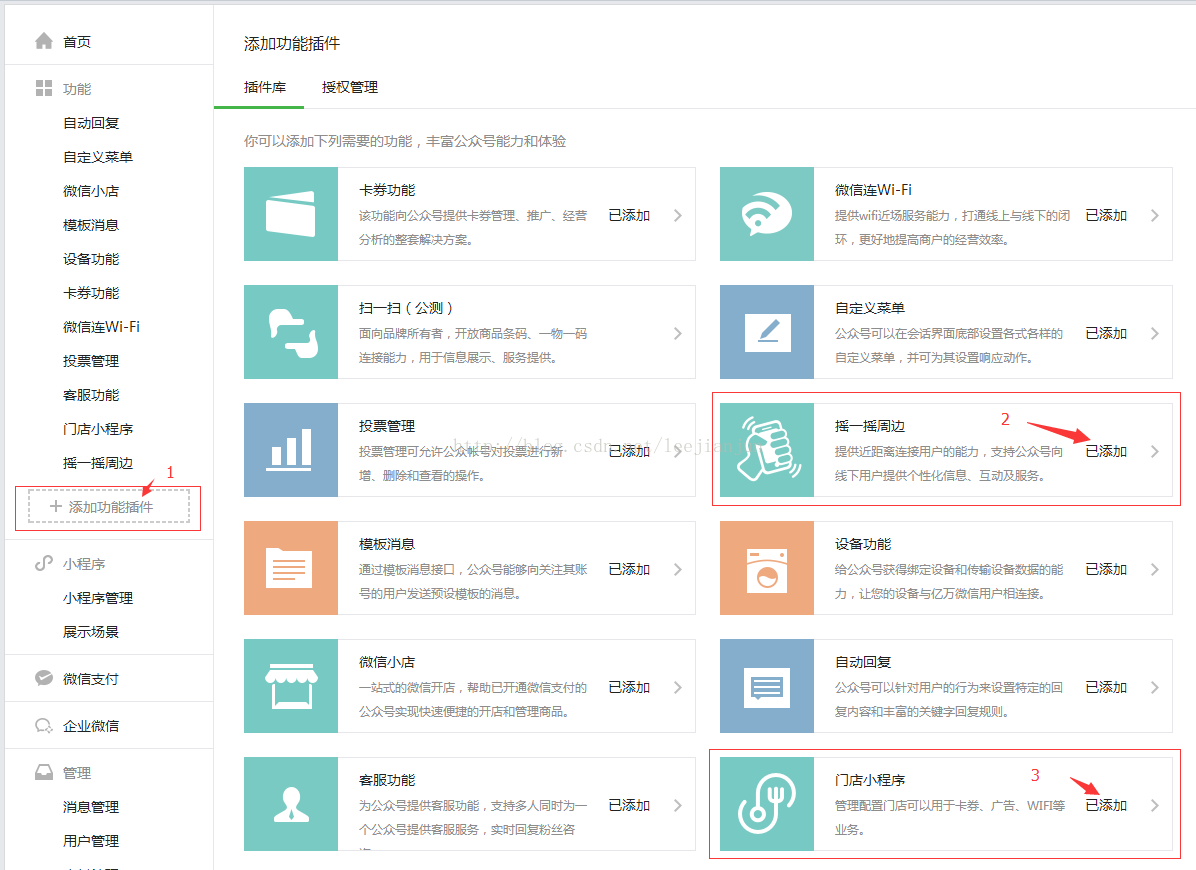1196x870 pixels.
Task: Click the 扫一扫 scan icon tile
Action: 291,332
